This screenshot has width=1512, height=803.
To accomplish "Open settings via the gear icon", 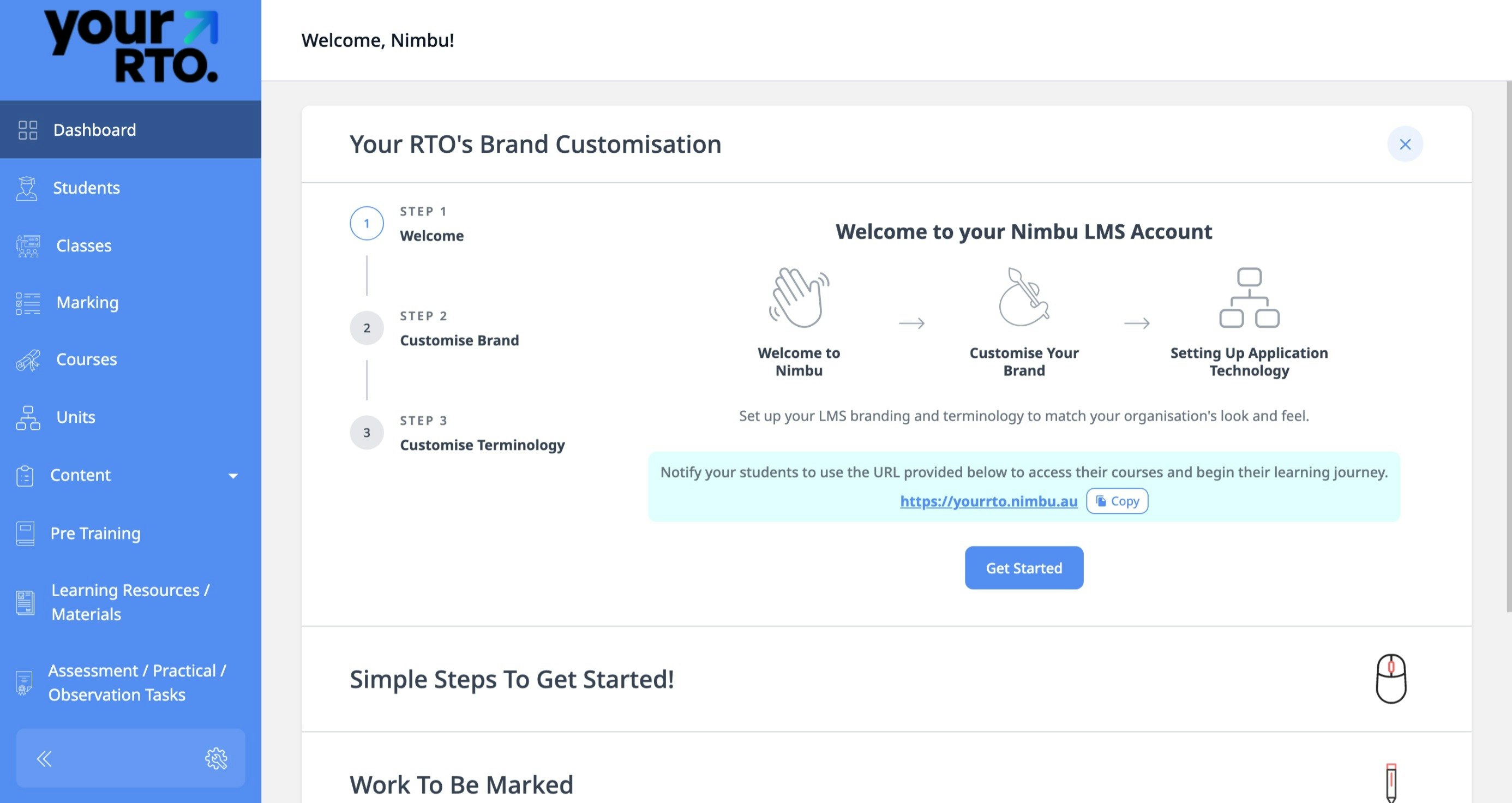I will coord(216,758).
